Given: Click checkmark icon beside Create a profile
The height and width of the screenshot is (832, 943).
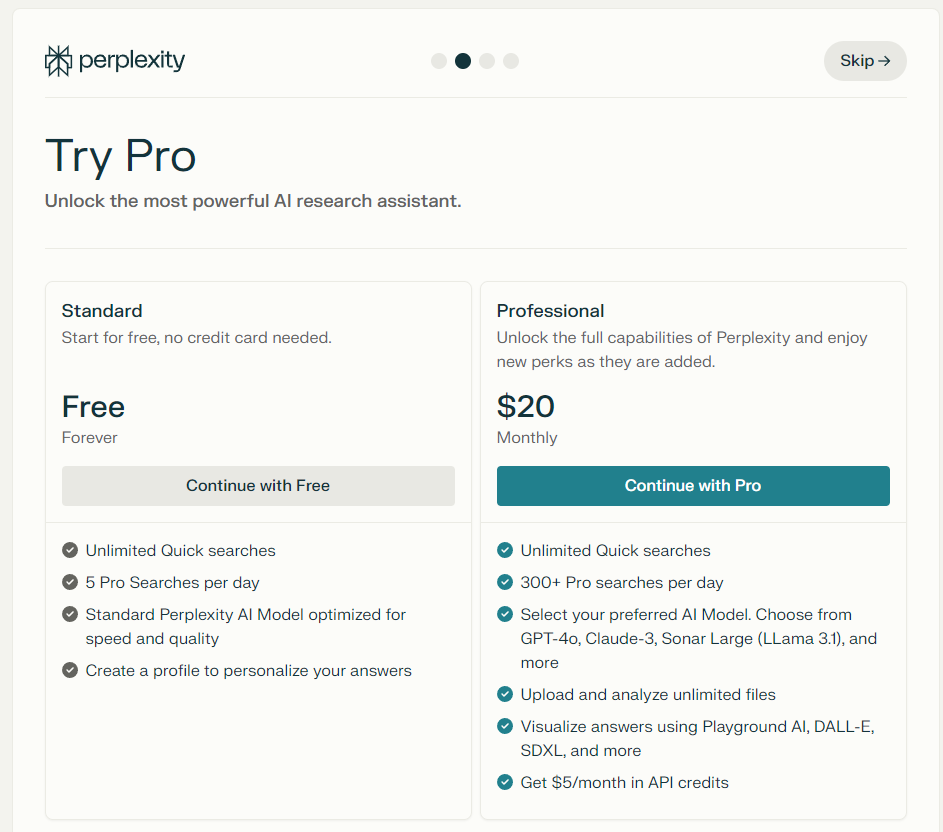Looking at the screenshot, I should pos(70,670).
